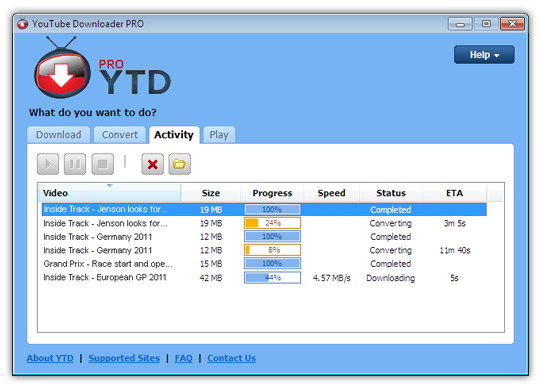Open download folder via folder icon

[179, 164]
